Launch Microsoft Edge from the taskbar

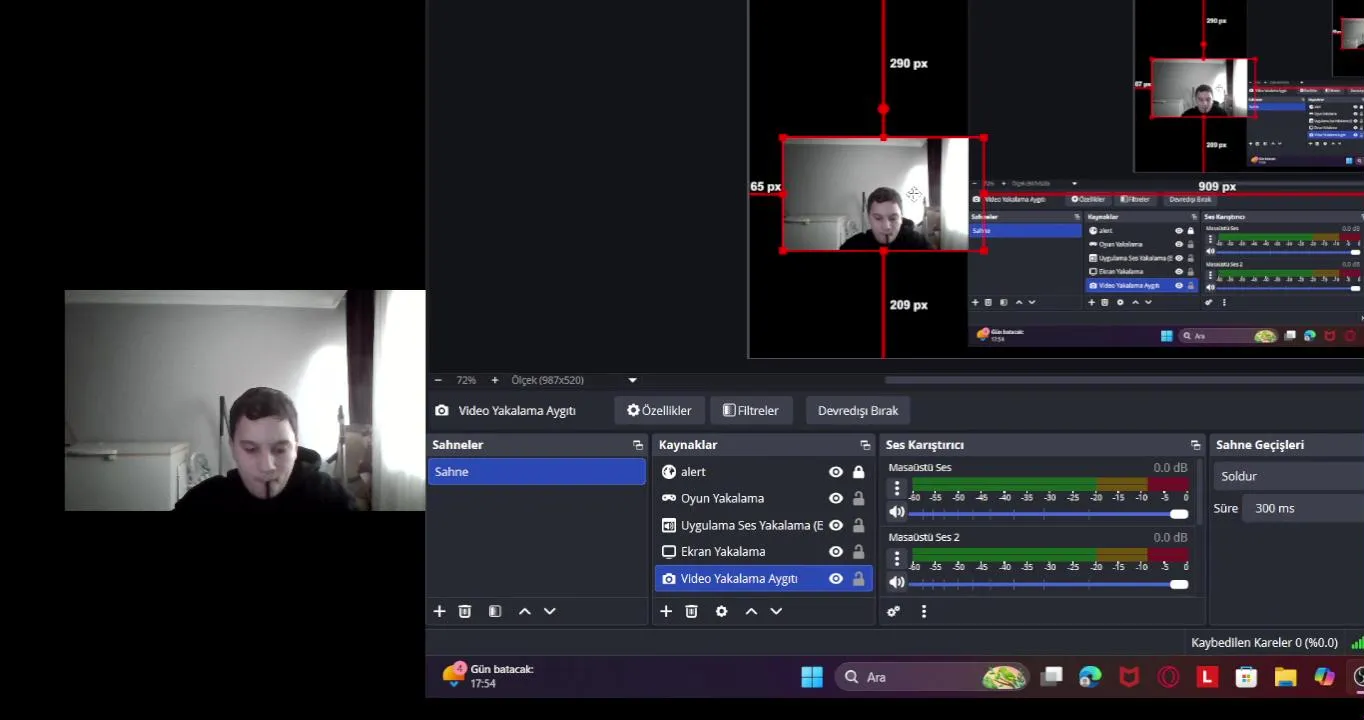(x=1090, y=677)
